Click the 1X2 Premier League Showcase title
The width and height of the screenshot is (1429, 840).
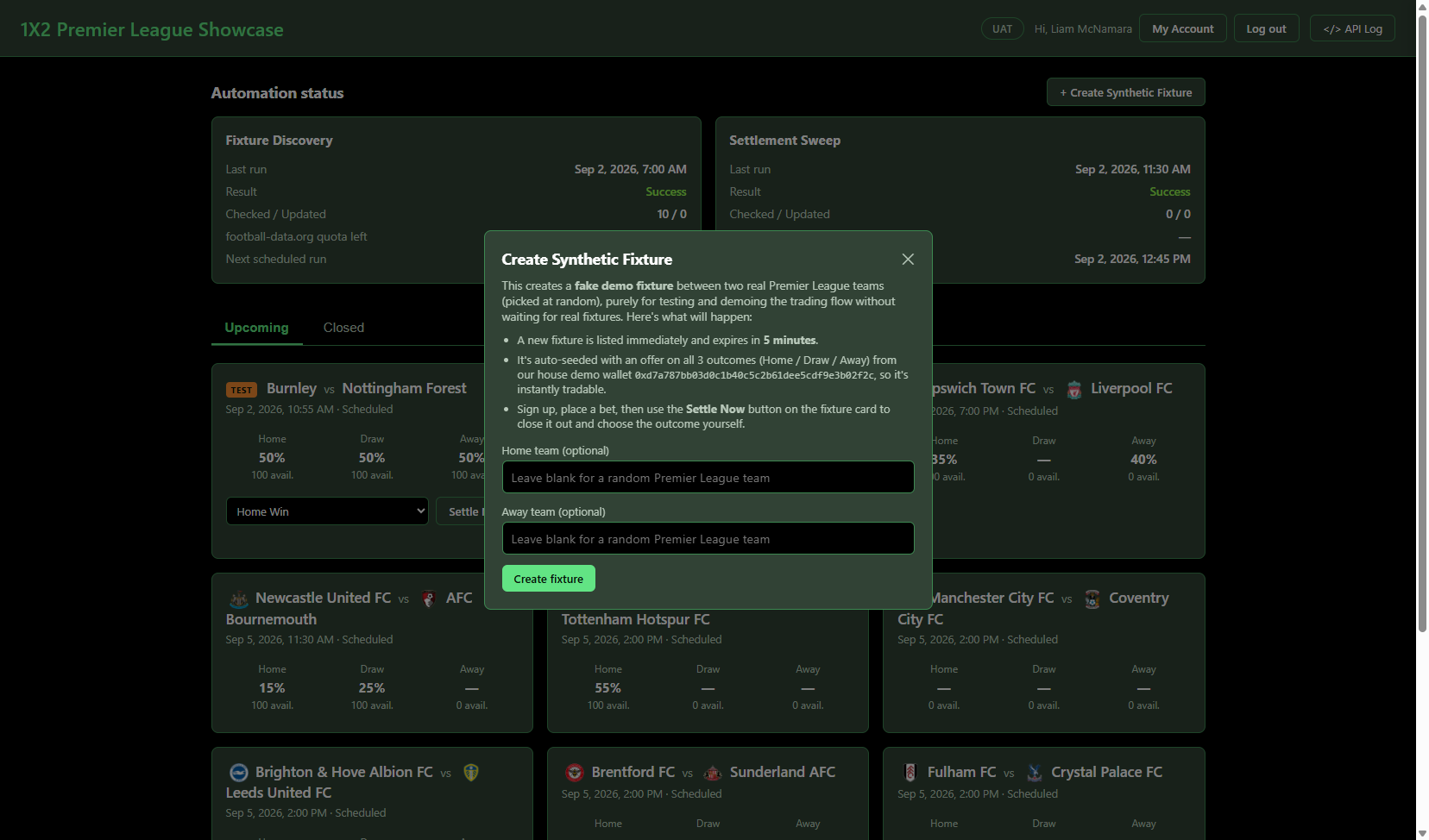152,29
